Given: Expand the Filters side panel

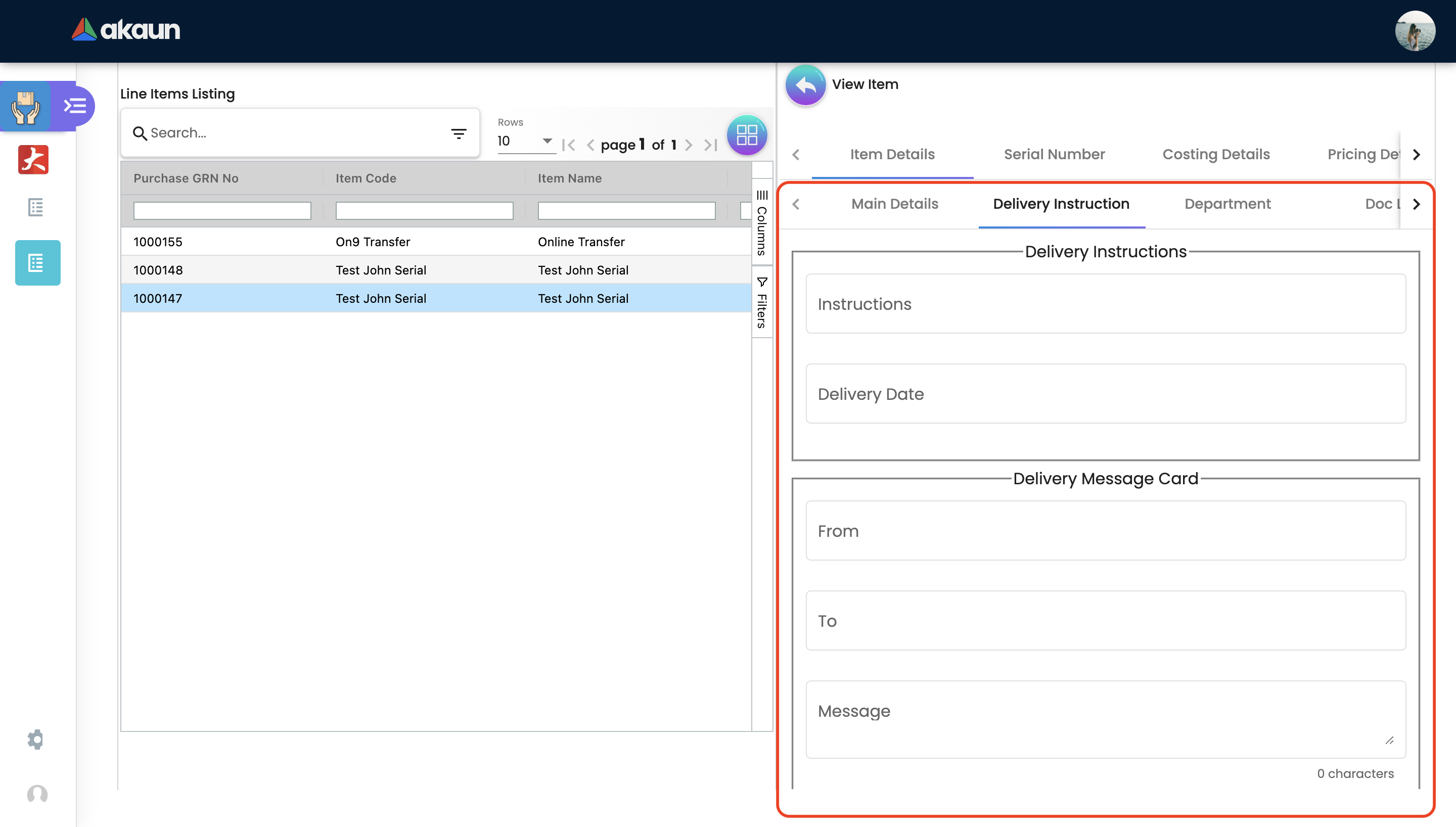Looking at the screenshot, I should (761, 303).
